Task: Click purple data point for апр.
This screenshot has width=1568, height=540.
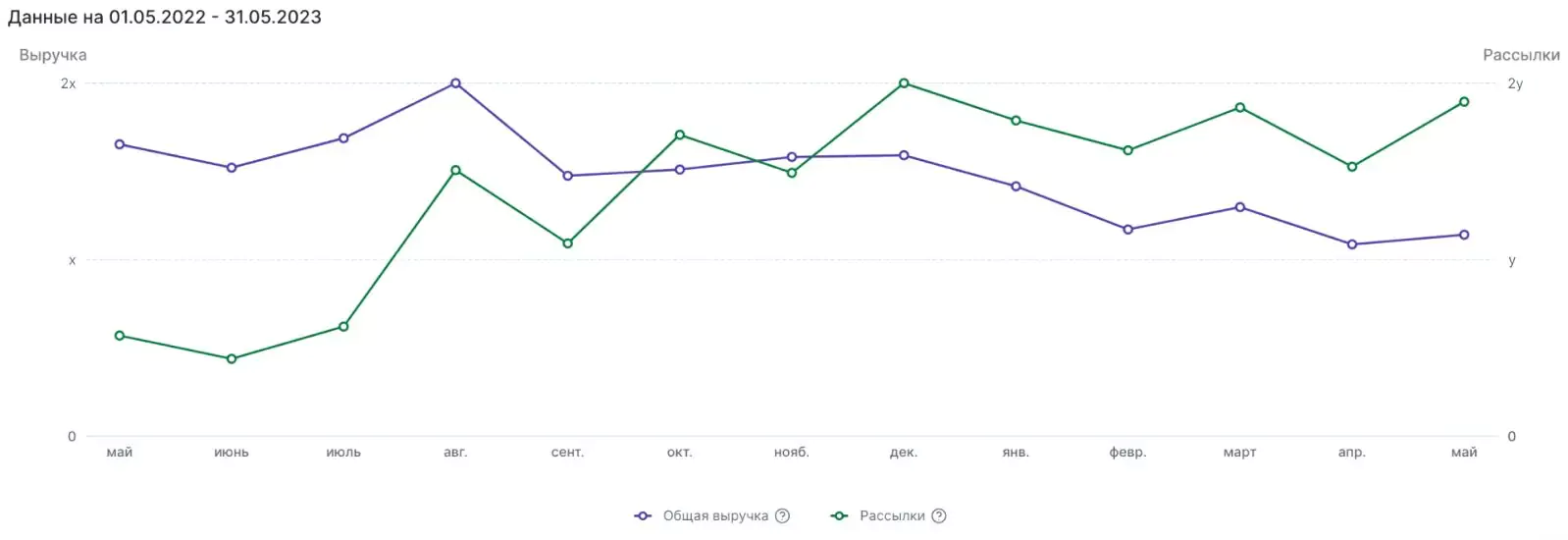Action: coord(1352,244)
